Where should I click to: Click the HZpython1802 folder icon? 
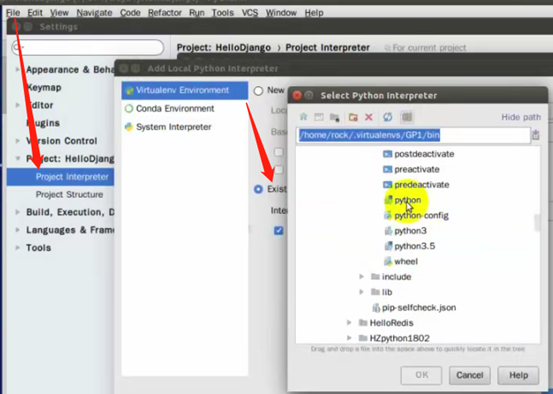coord(363,338)
